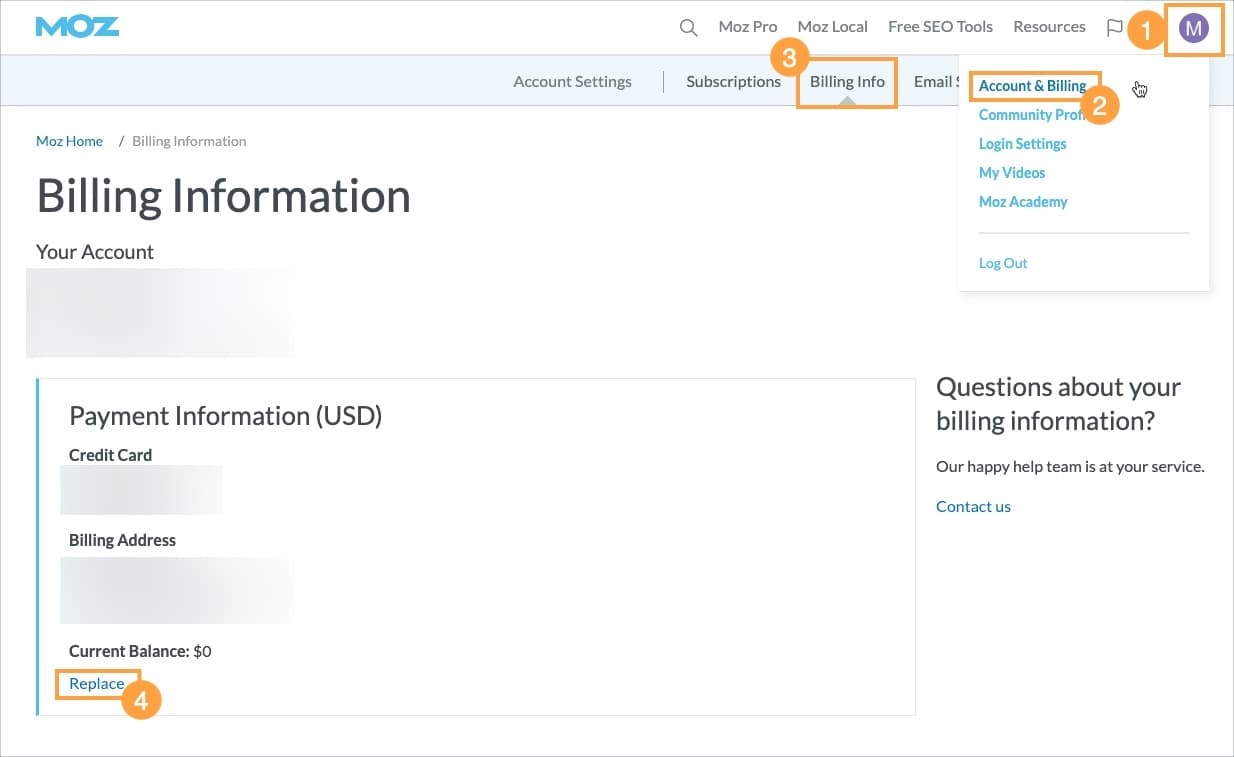Click the Moz logo
Viewport: 1234px width, 757px height.
pos(76,27)
